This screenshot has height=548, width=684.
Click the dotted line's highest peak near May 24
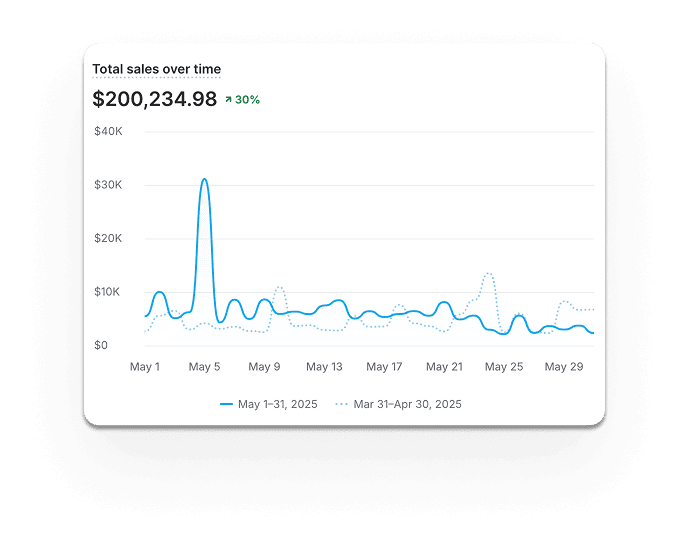click(x=488, y=273)
